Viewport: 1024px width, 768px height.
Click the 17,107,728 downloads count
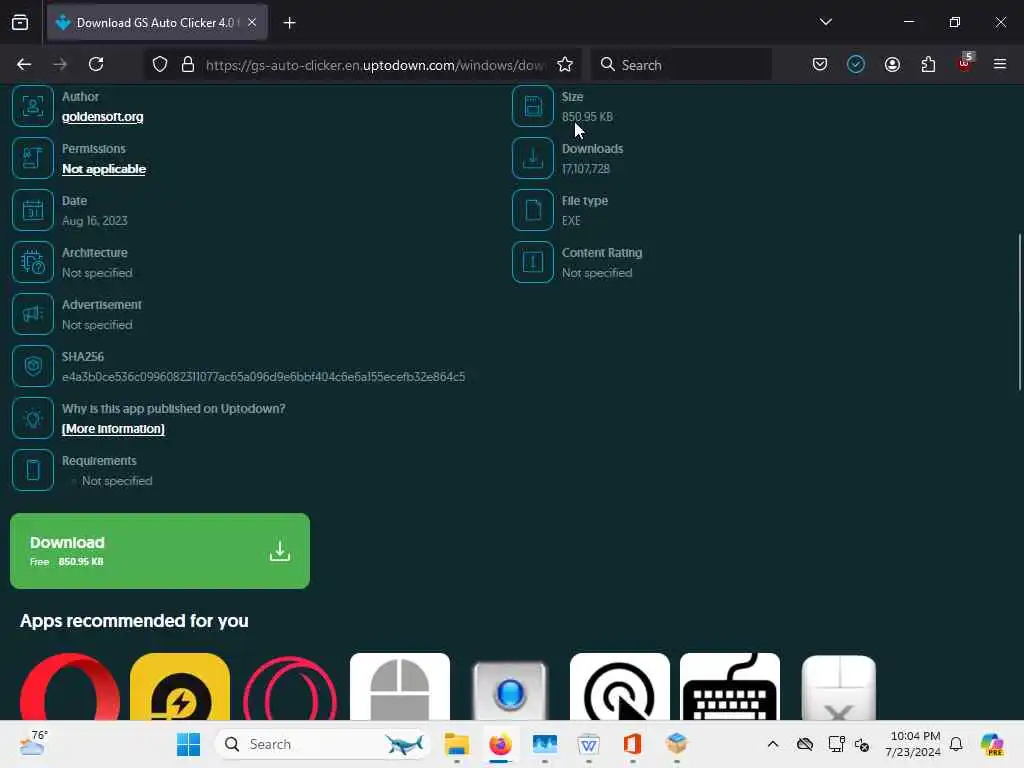[586, 169]
